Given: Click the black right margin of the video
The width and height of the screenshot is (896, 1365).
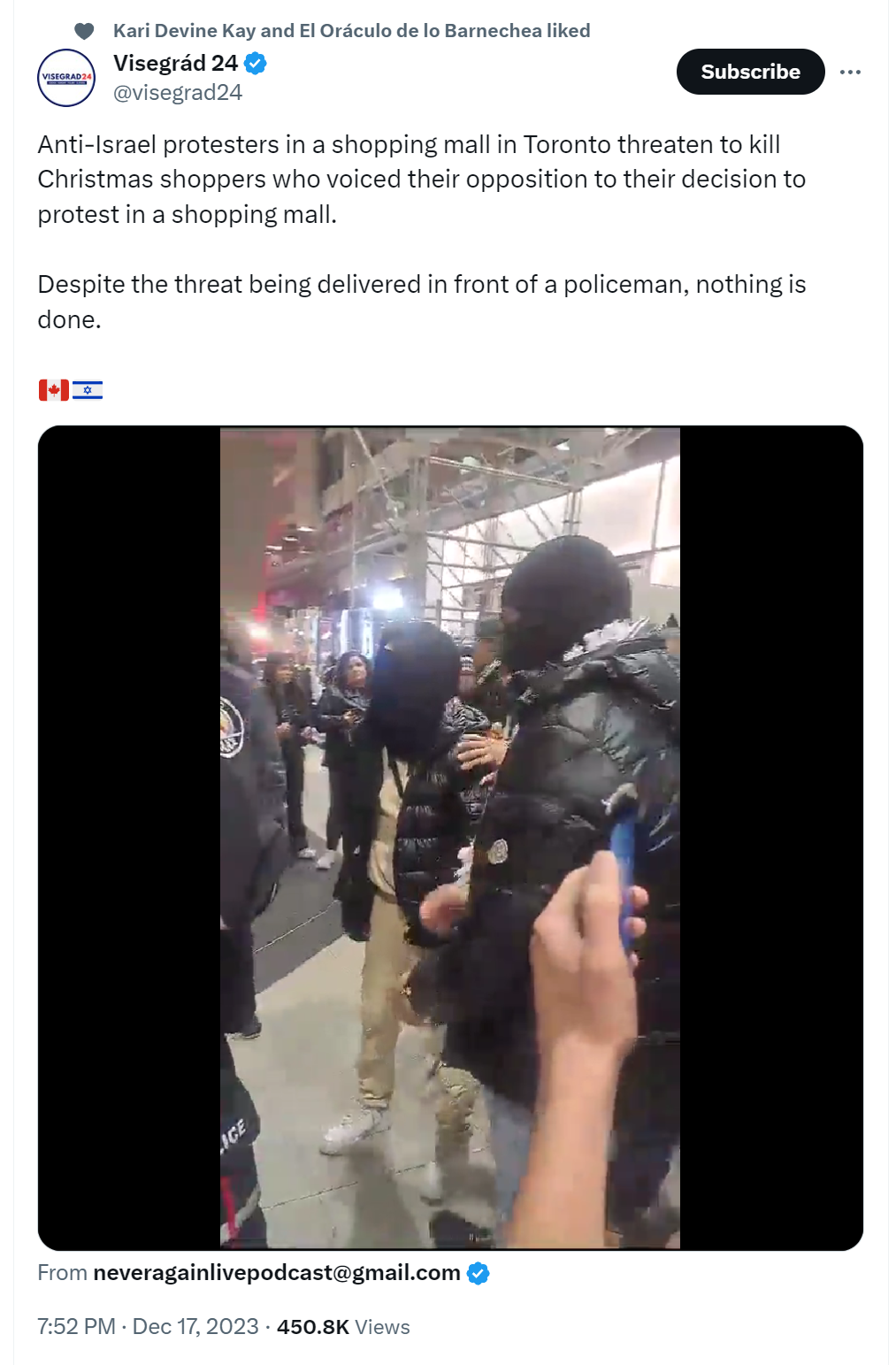Looking at the screenshot, I should click(771, 838).
